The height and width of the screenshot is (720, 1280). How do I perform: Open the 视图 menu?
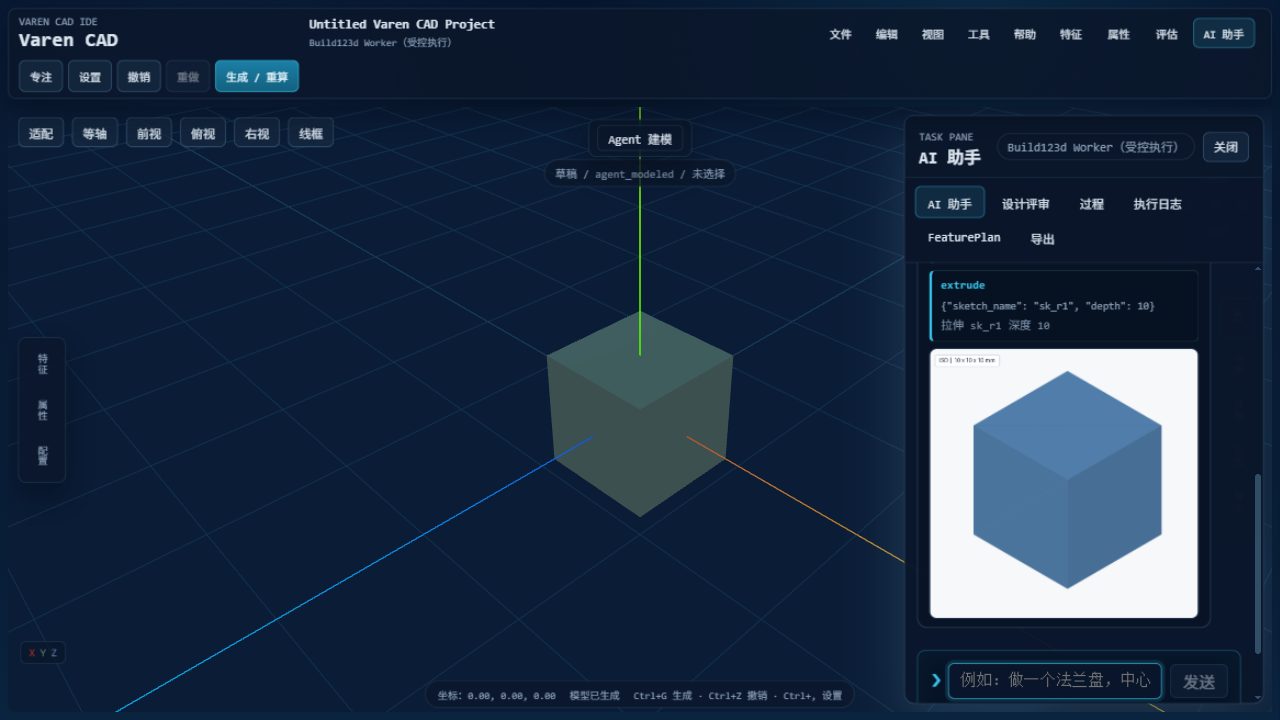click(932, 34)
